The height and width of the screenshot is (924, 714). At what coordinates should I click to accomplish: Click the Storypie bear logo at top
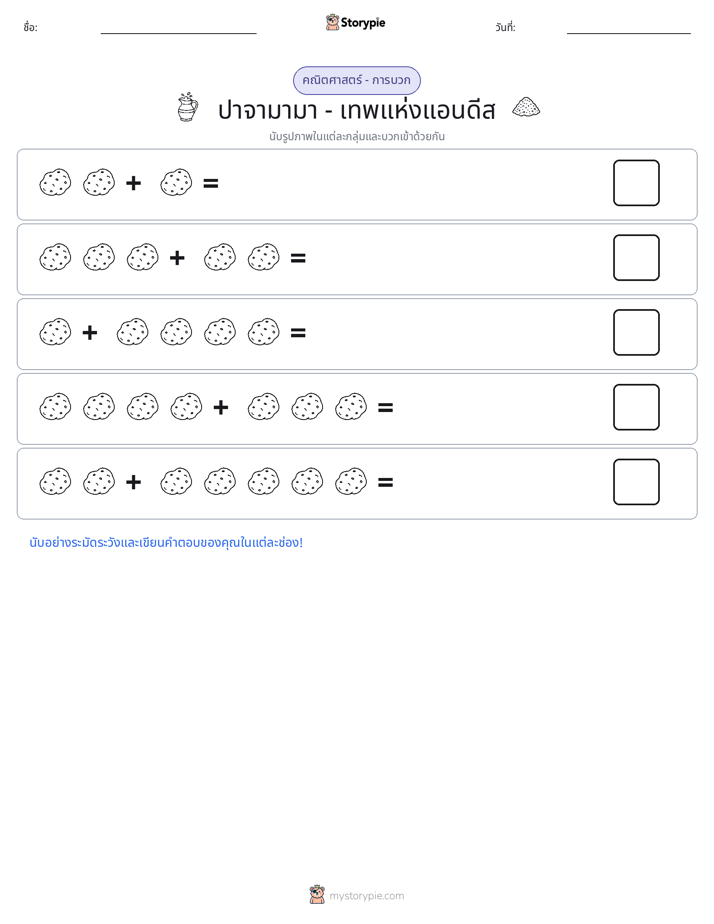[x=332, y=22]
